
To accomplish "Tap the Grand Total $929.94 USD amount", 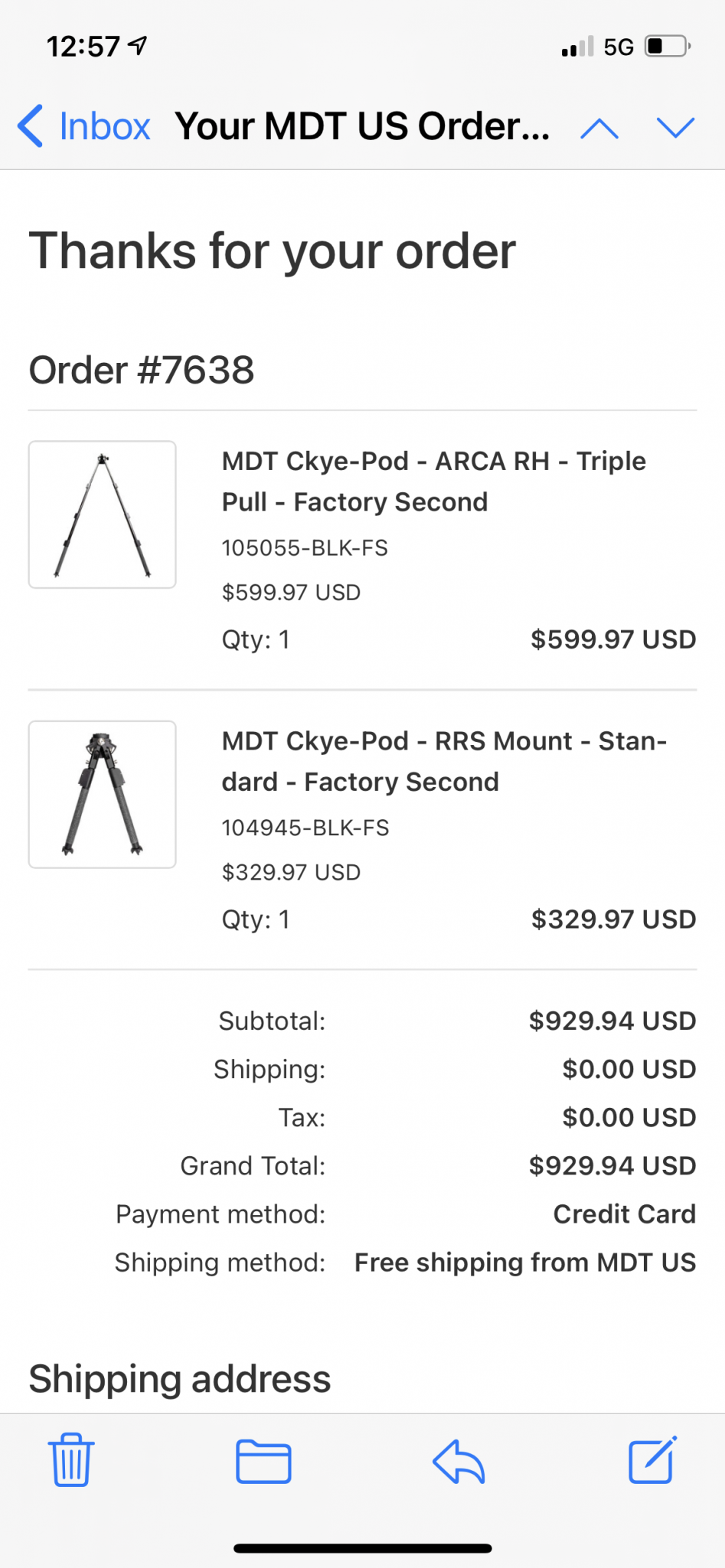I will (x=612, y=1166).
